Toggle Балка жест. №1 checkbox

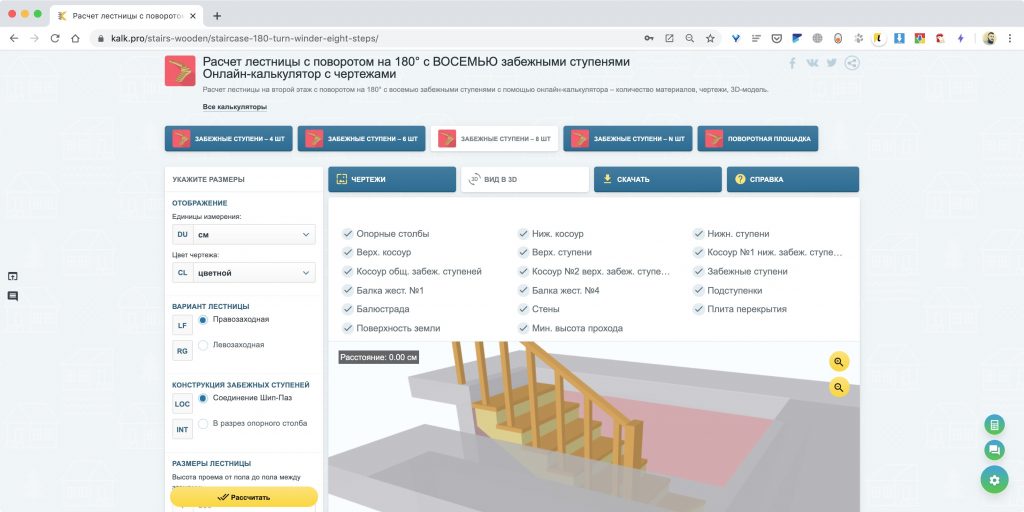coord(347,291)
